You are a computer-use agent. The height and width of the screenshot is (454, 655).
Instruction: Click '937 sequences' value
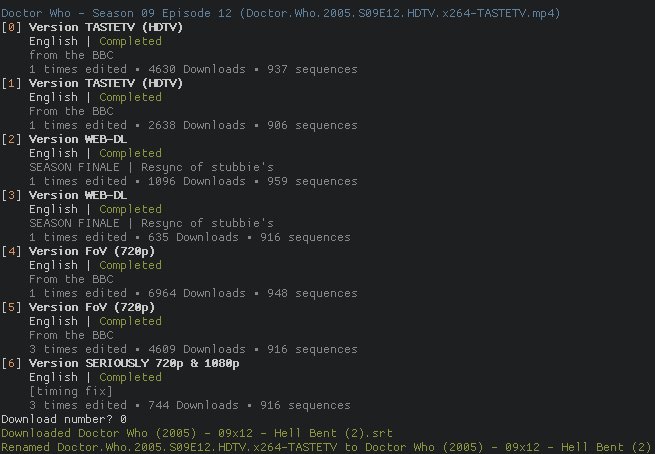pyautogui.click(x=312, y=69)
